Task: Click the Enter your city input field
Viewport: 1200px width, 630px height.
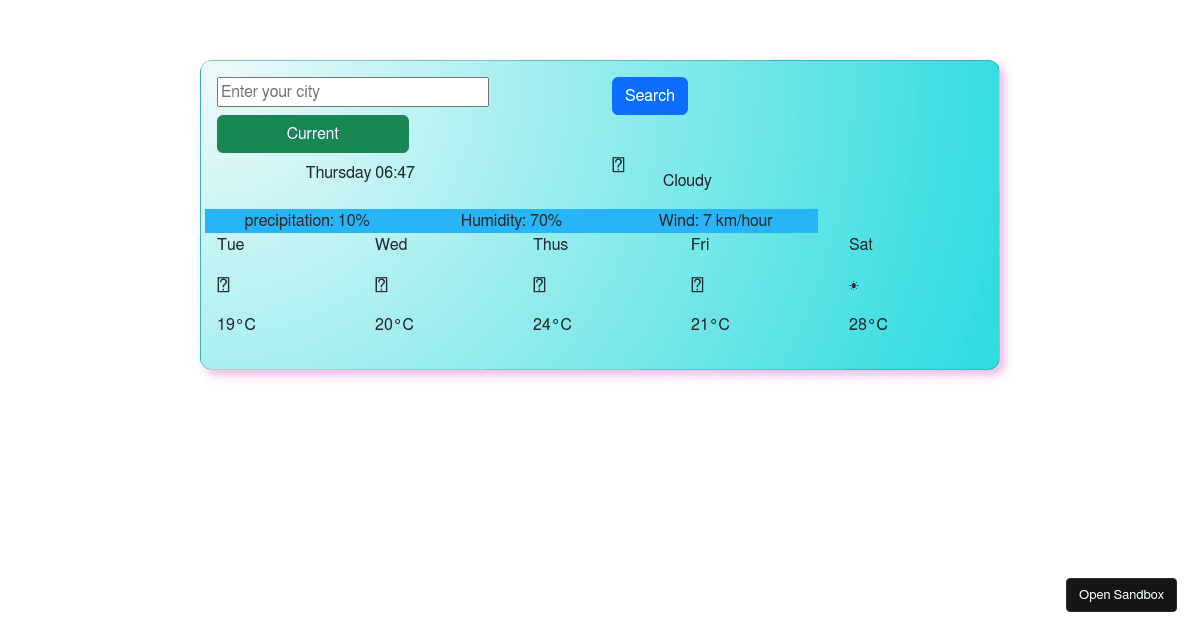Action: click(x=352, y=91)
